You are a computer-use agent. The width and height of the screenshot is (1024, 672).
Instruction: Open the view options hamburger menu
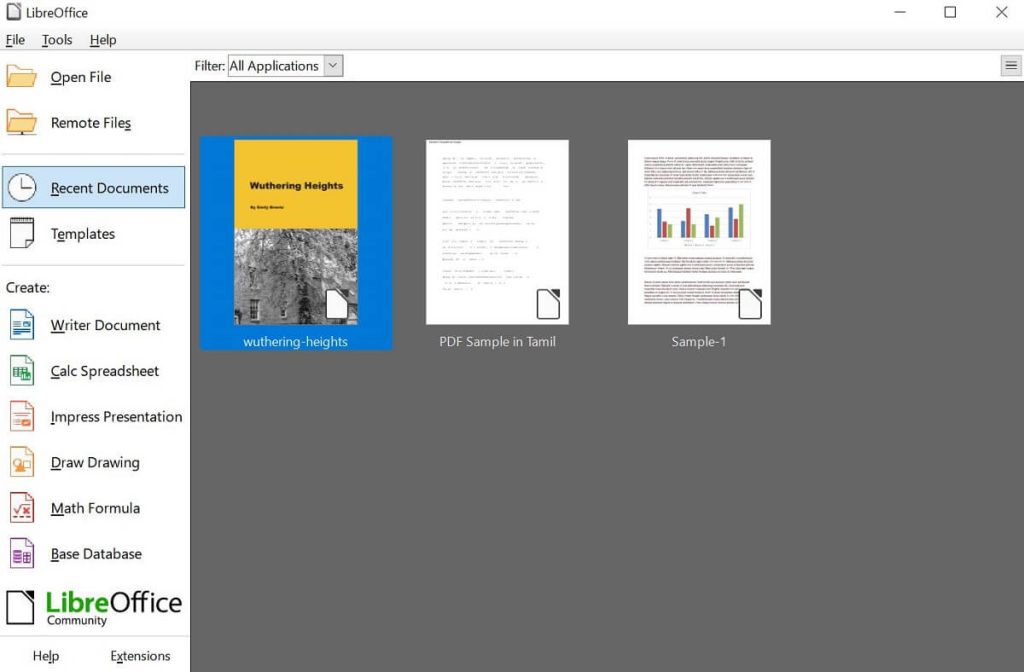(x=1011, y=65)
